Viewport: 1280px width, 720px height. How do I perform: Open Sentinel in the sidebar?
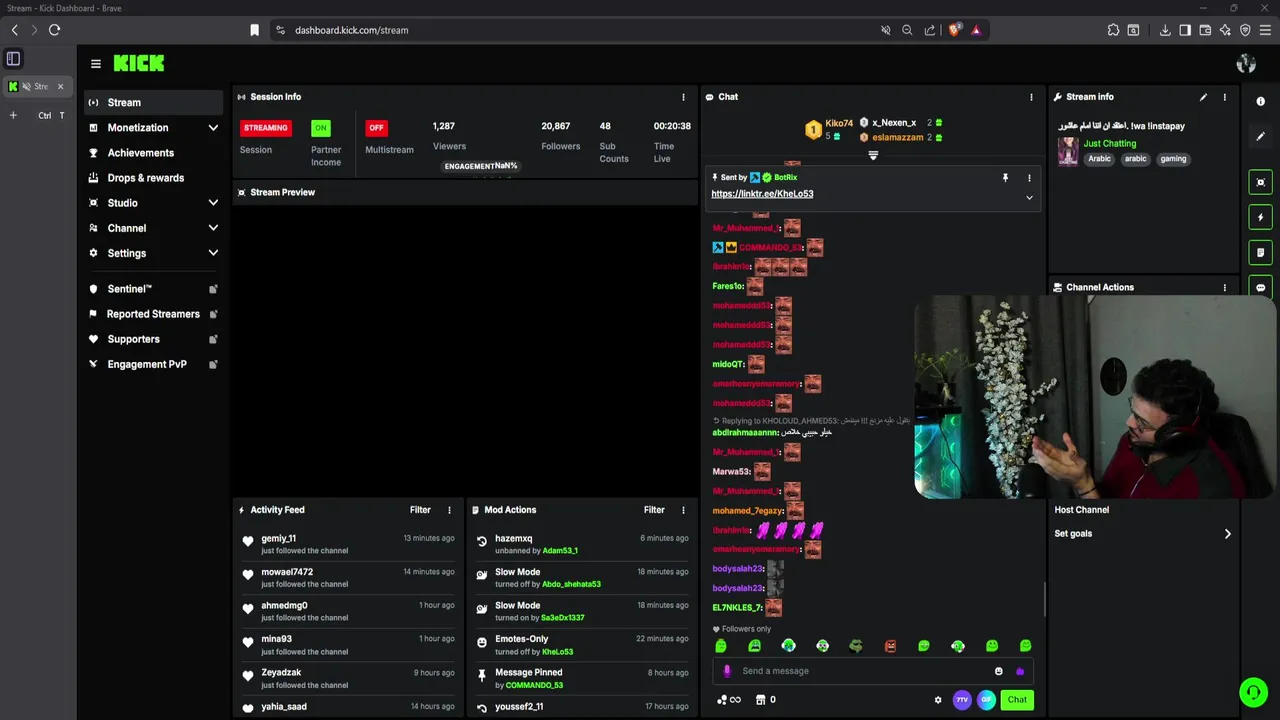tap(154, 289)
